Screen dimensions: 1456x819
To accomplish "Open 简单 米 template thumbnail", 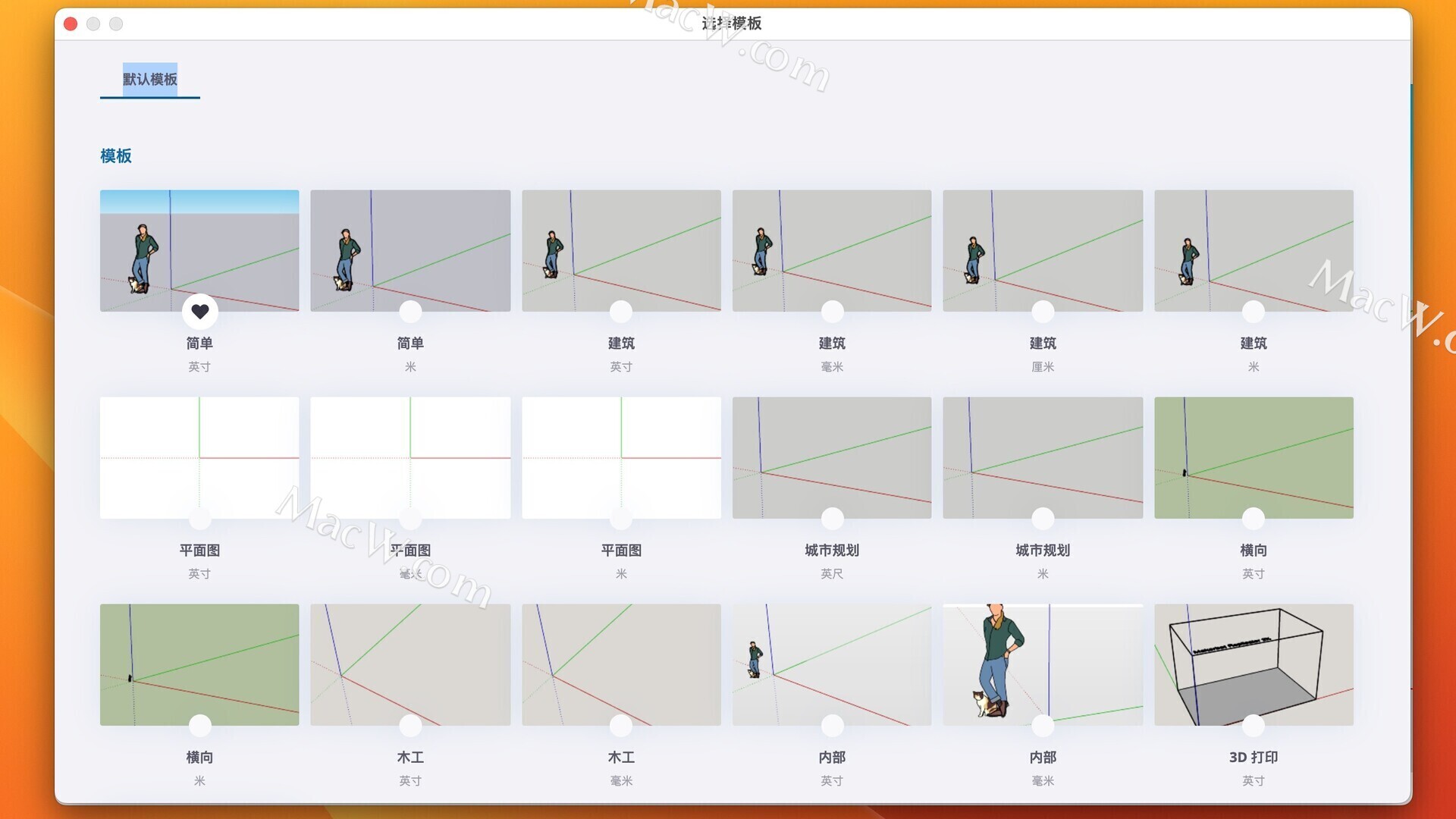I will point(410,250).
